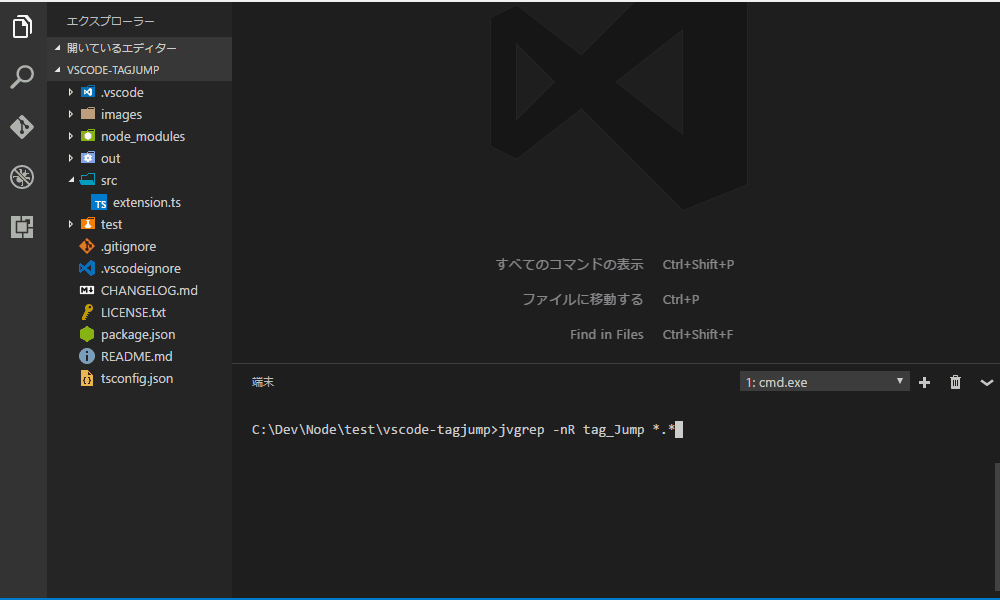Expand the test folder arrow
The image size is (1000, 600).
(x=71, y=224)
